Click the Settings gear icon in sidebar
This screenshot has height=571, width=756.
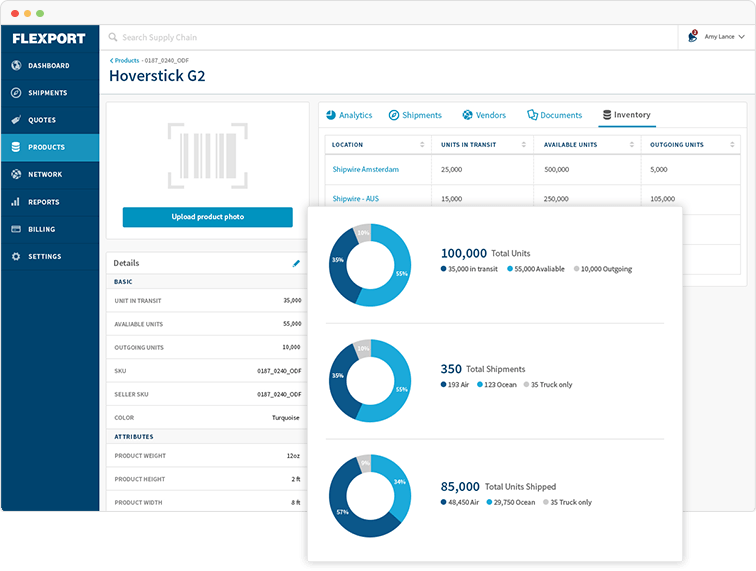[x=16, y=256]
